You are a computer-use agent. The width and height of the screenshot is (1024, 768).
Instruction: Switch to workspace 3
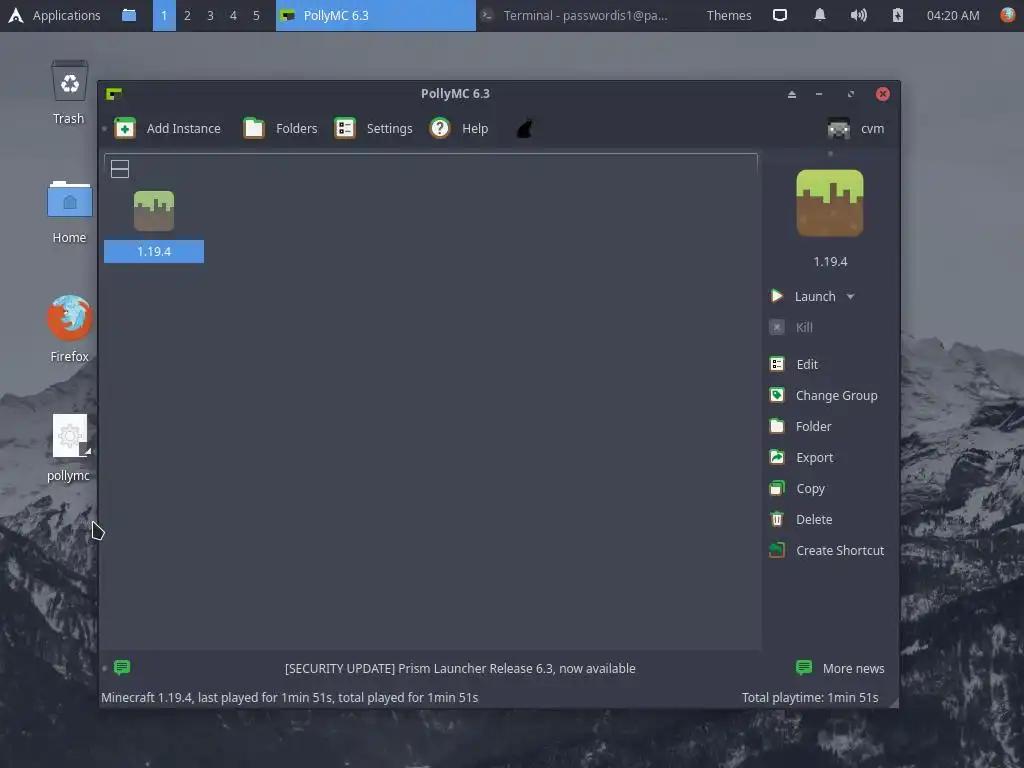coord(210,16)
